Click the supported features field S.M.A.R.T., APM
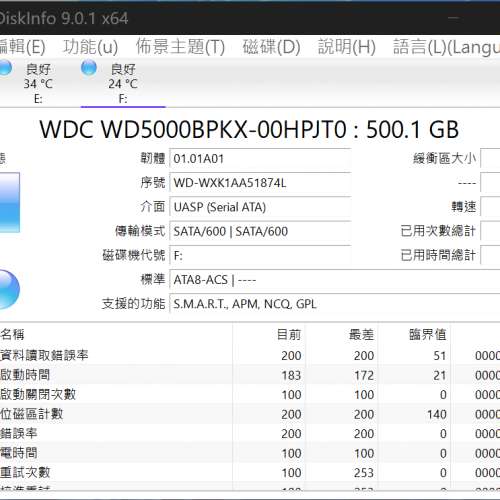 [x=335, y=304]
